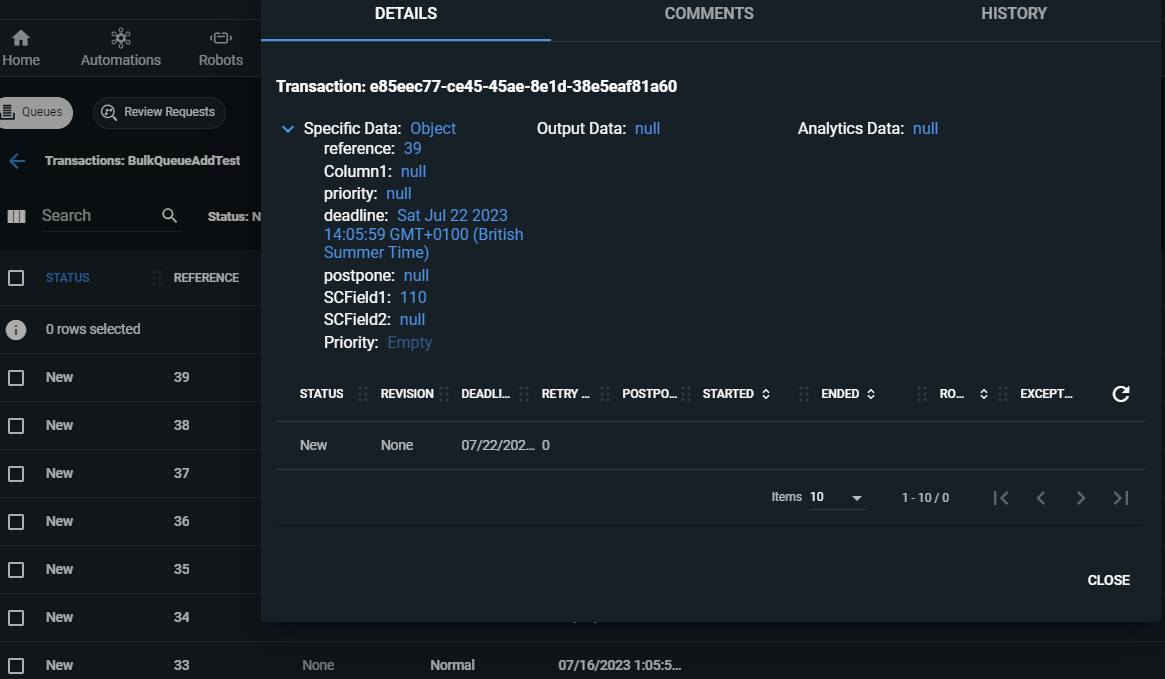Toggle the select-all checkbox in header

coord(16,278)
